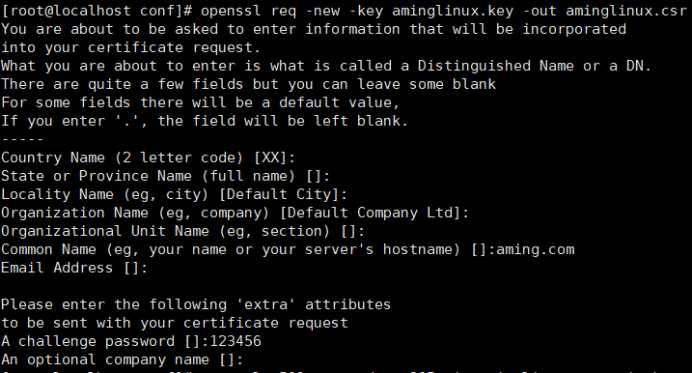Click the Organizational Unit Name prompt
Viewport: 692px width, 373px height.
click(x=183, y=231)
